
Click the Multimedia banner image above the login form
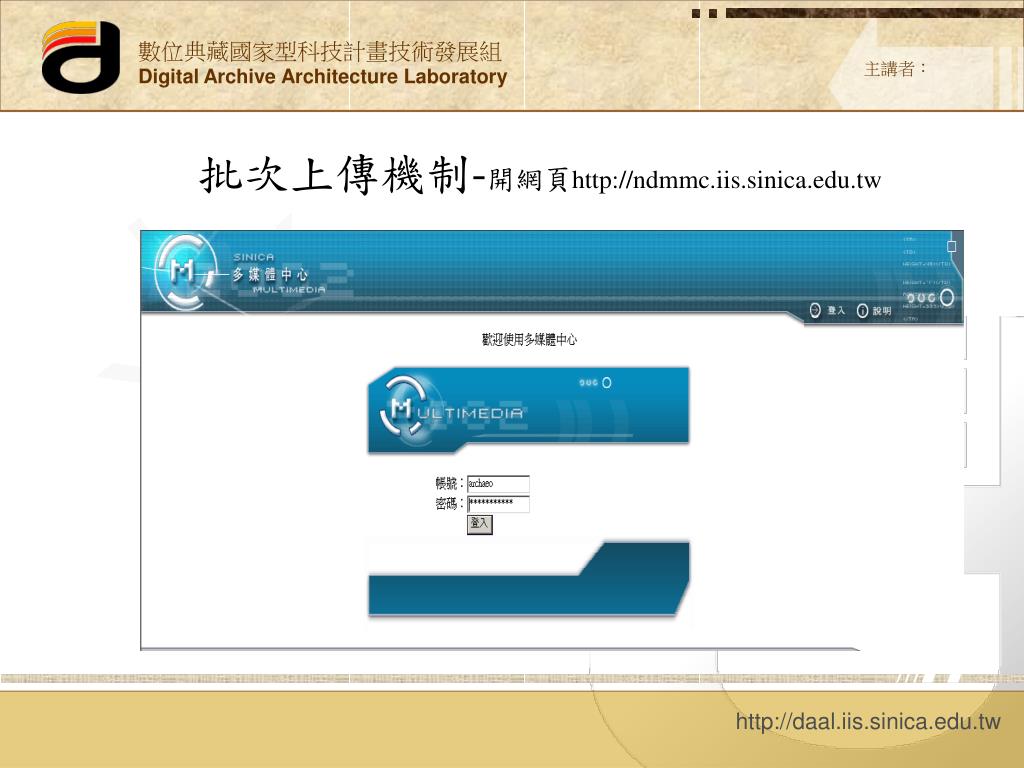[528, 409]
